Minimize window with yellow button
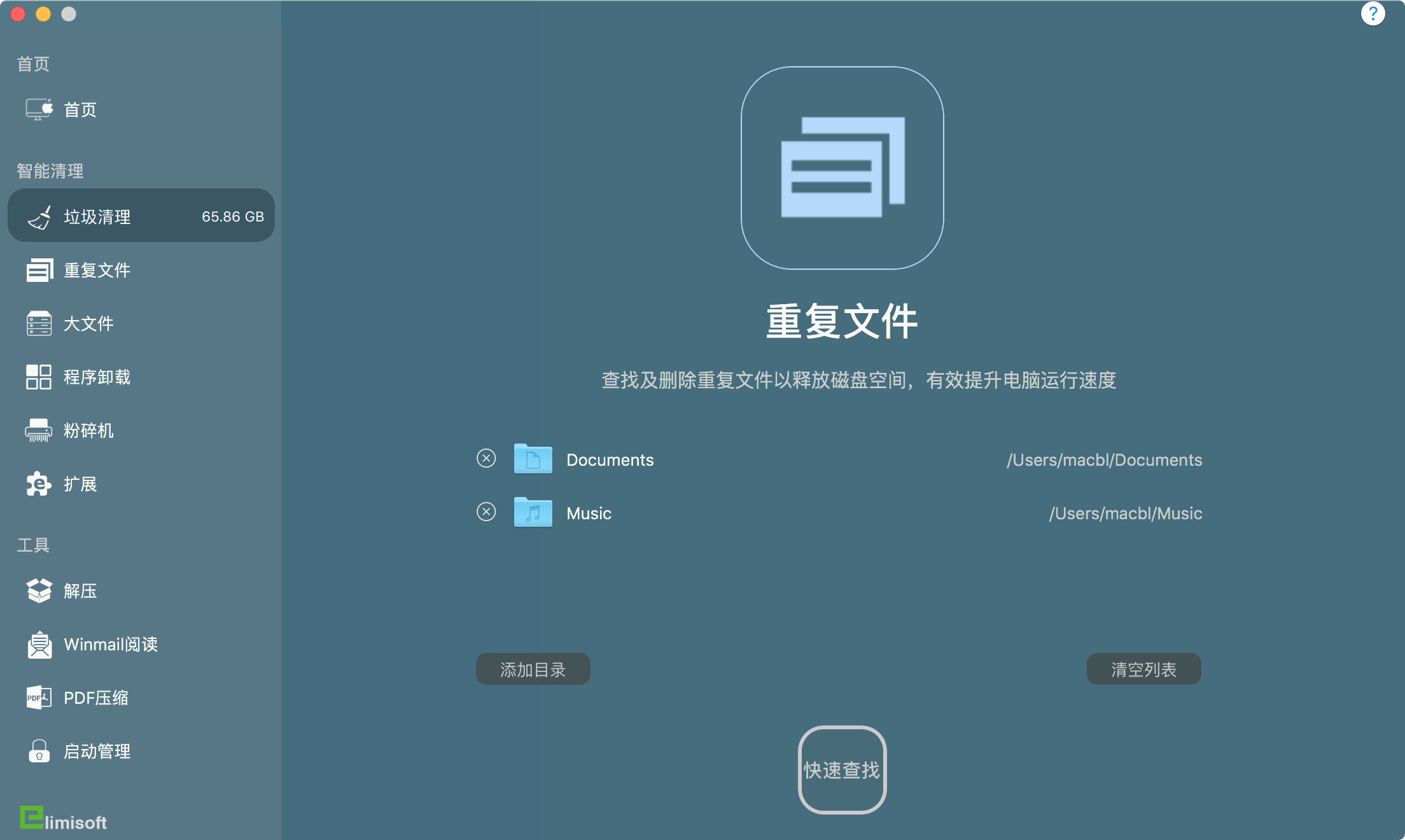 coord(43,14)
